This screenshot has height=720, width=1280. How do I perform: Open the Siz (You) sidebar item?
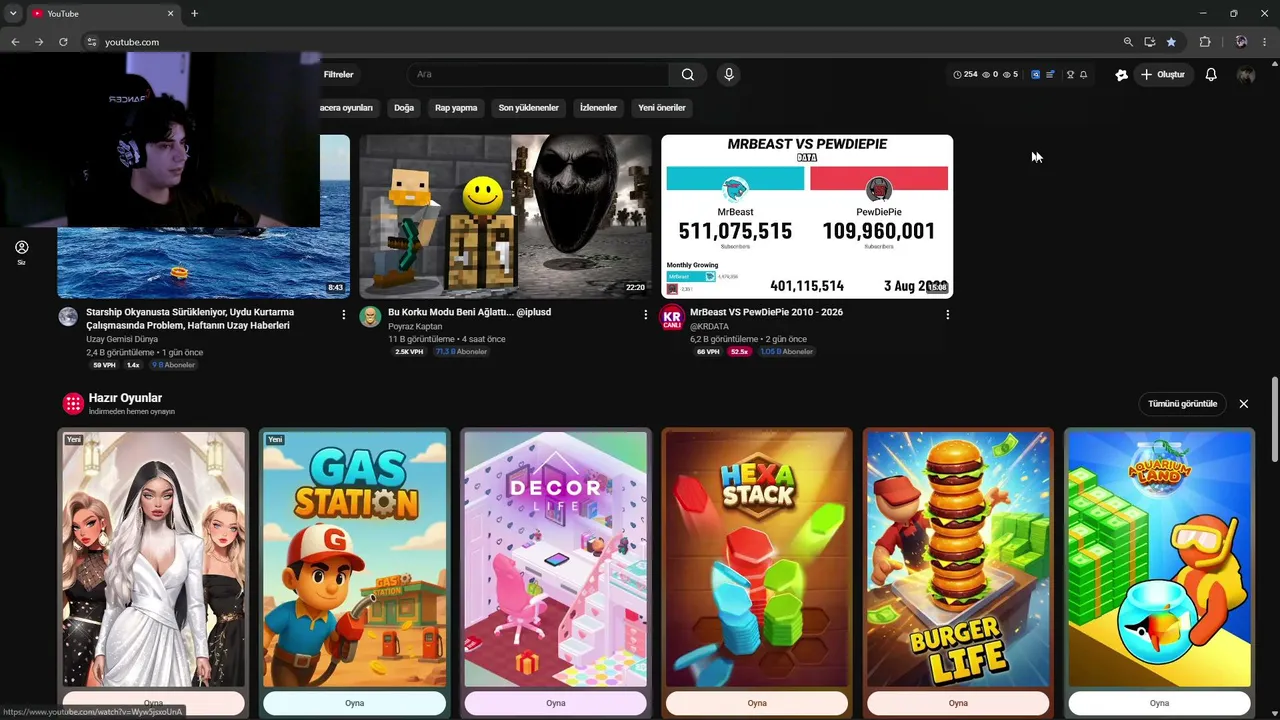click(x=21, y=252)
